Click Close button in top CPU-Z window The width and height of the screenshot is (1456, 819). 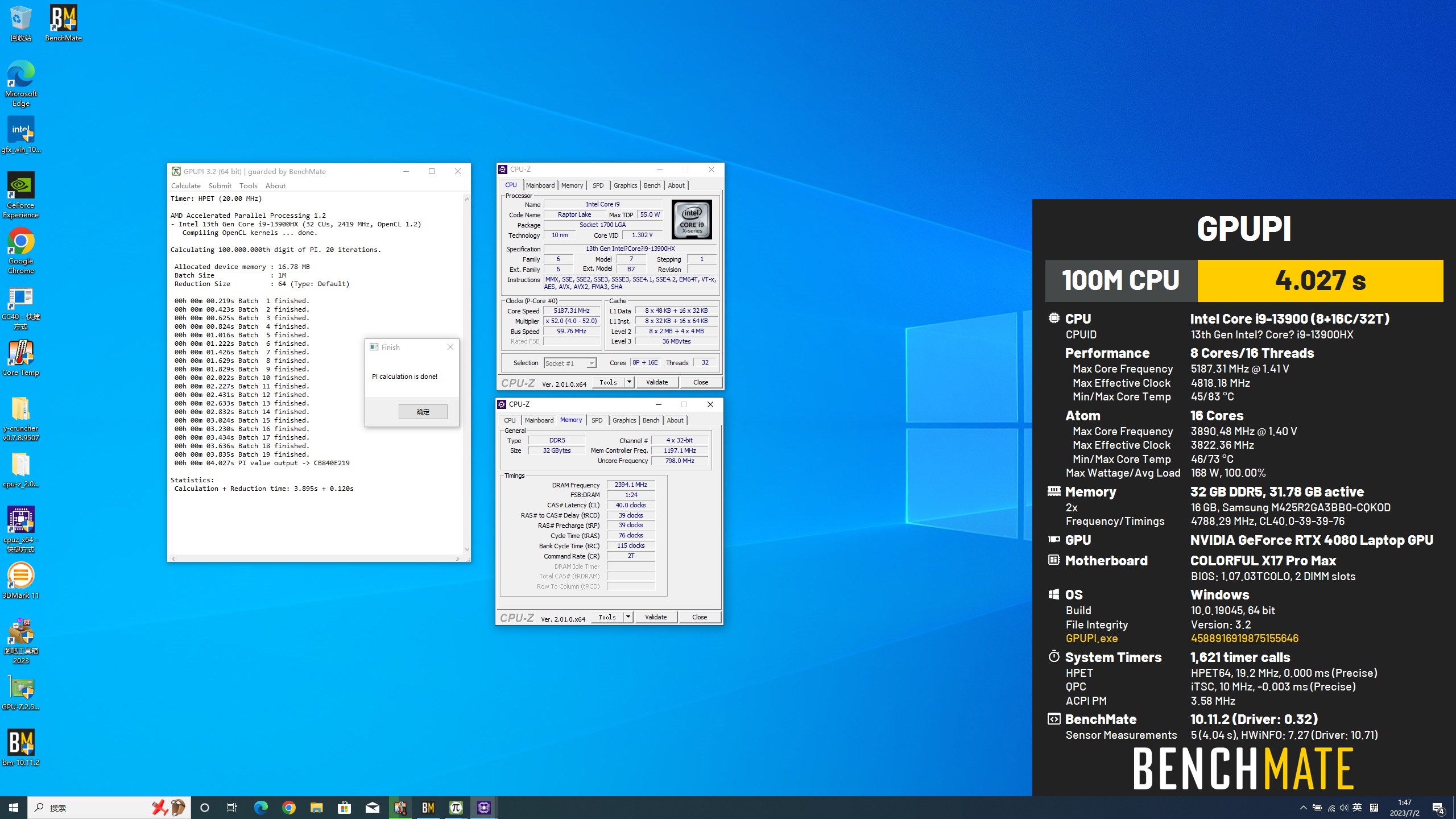[701, 382]
